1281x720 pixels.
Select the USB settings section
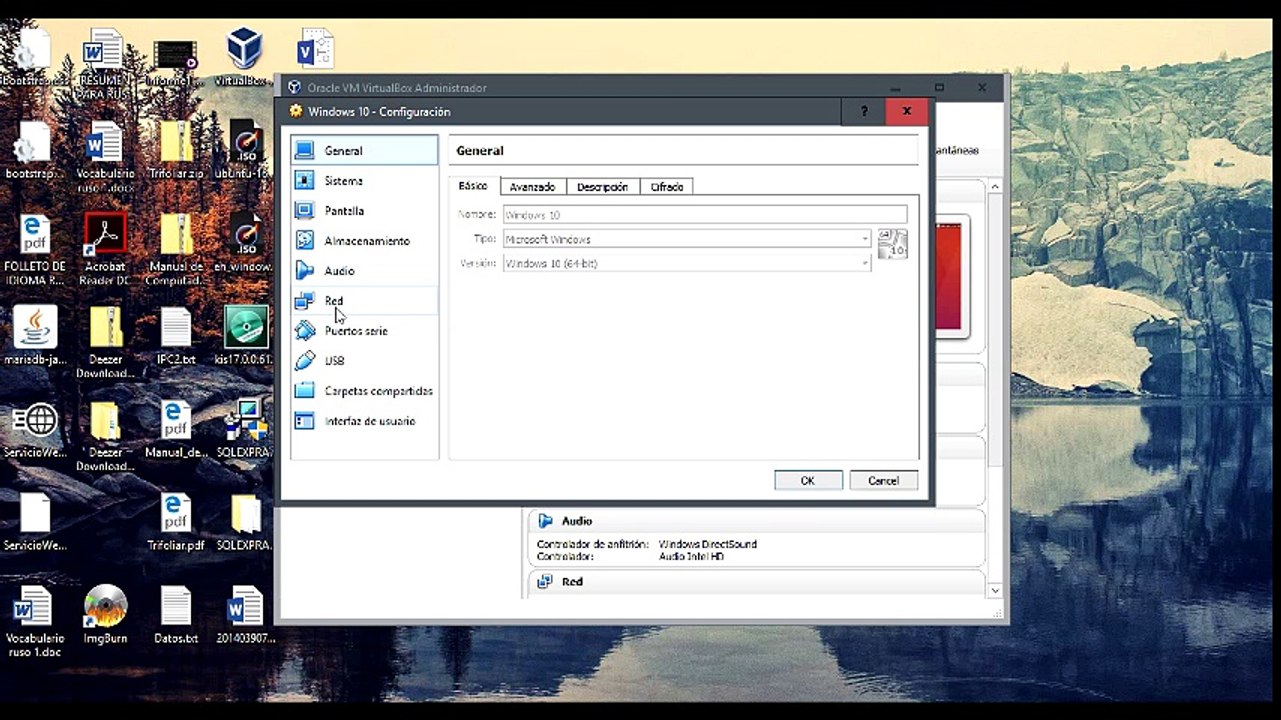click(x=364, y=361)
